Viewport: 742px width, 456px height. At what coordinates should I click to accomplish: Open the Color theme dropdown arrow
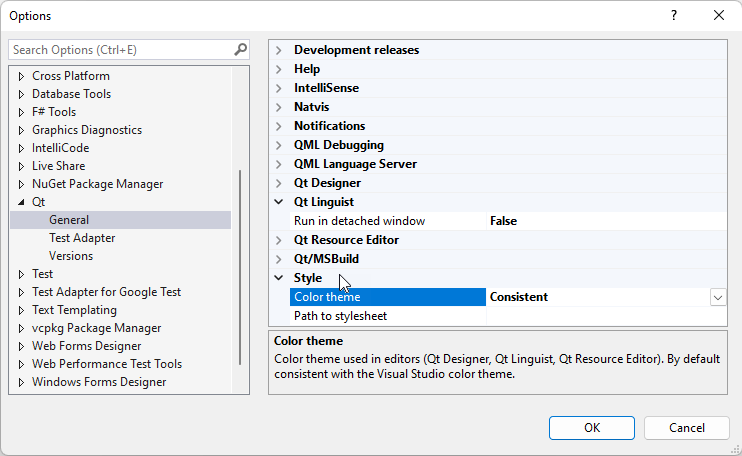click(718, 298)
